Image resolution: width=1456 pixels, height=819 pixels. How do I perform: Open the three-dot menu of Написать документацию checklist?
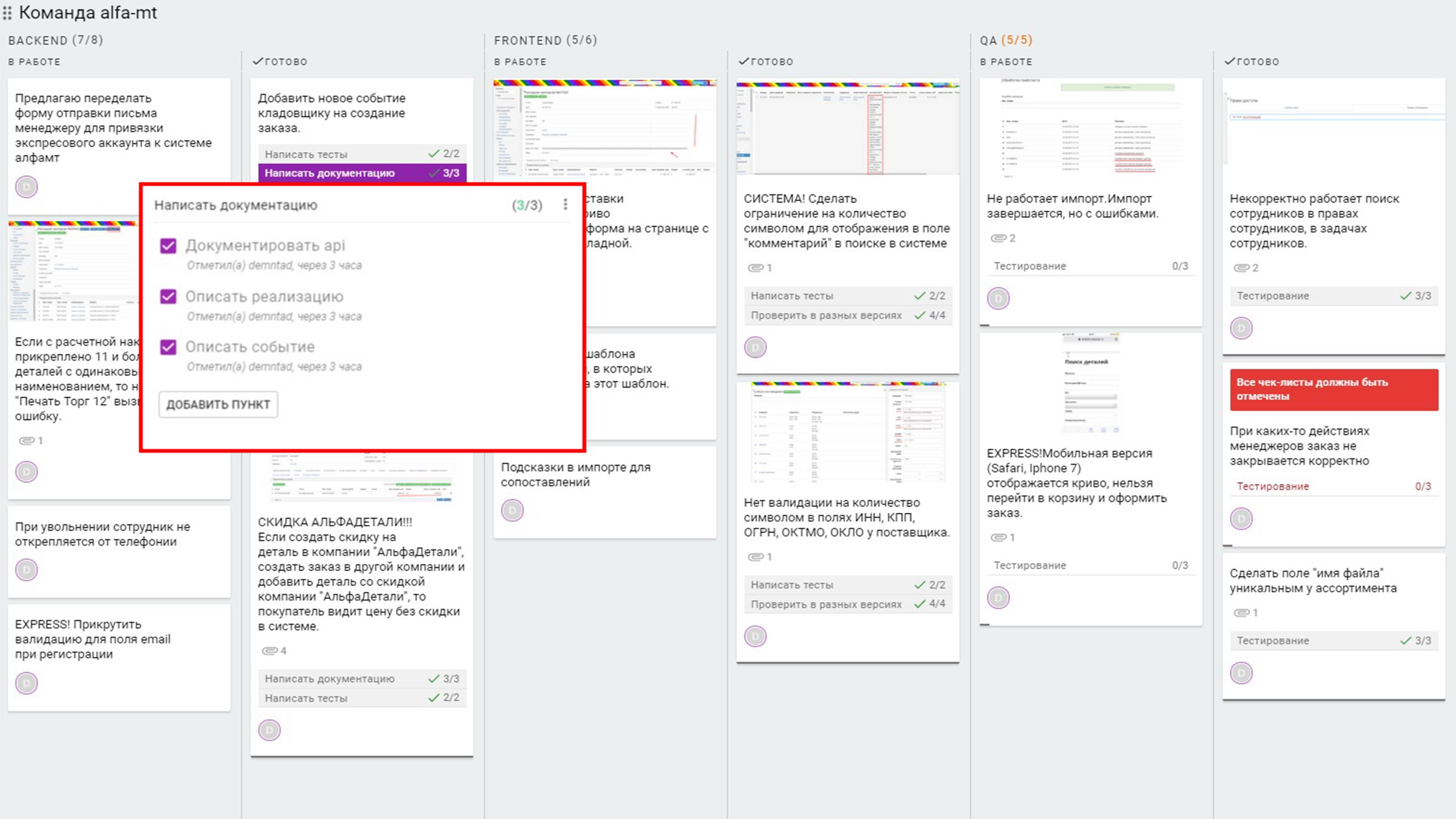tap(565, 205)
